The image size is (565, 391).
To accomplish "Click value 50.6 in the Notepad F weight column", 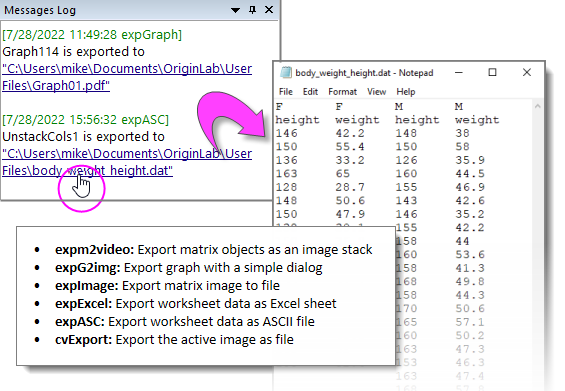I will (x=350, y=200).
